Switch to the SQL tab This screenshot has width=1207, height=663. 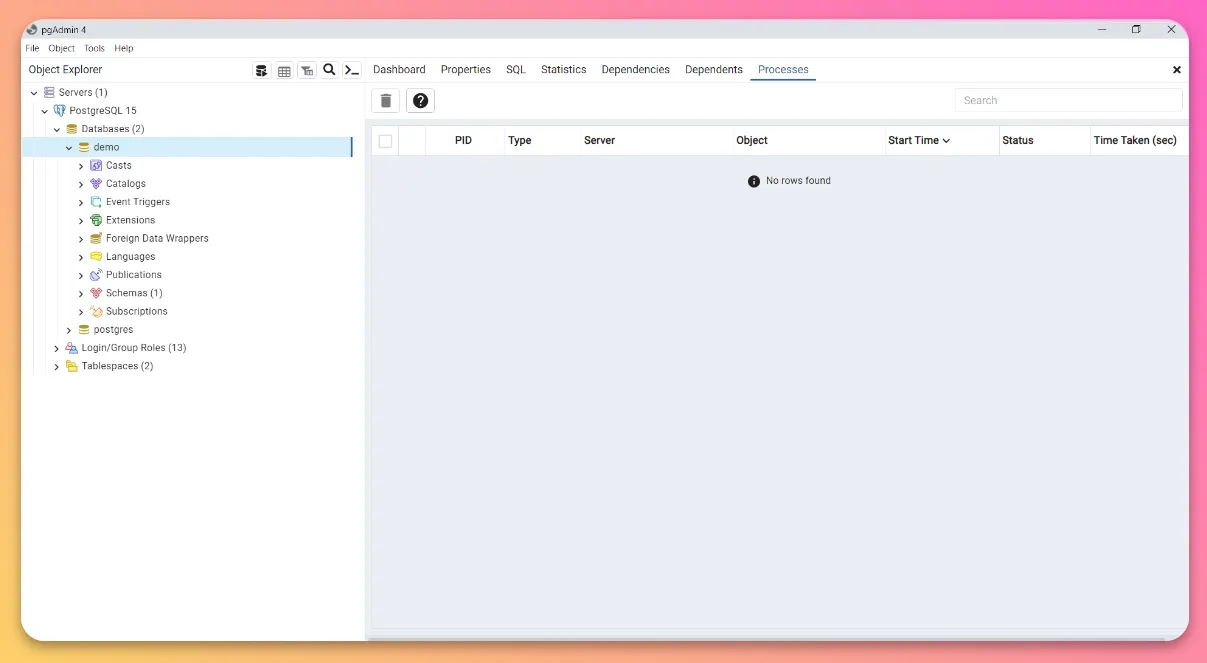coord(516,70)
